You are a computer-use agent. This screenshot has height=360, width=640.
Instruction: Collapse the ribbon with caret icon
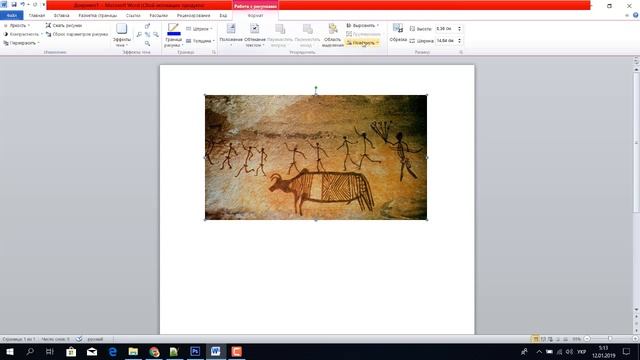coord(627,16)
